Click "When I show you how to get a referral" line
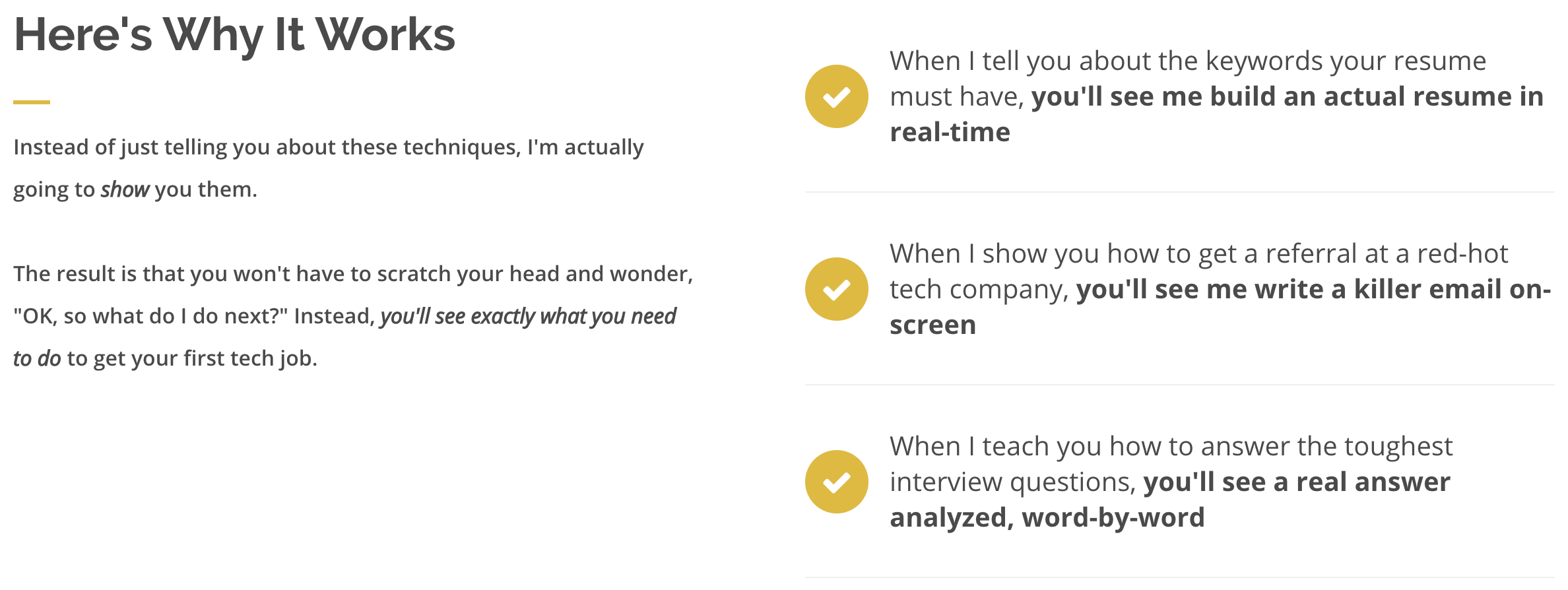This screenshot has height=590, width=1568. [1198, 253]
